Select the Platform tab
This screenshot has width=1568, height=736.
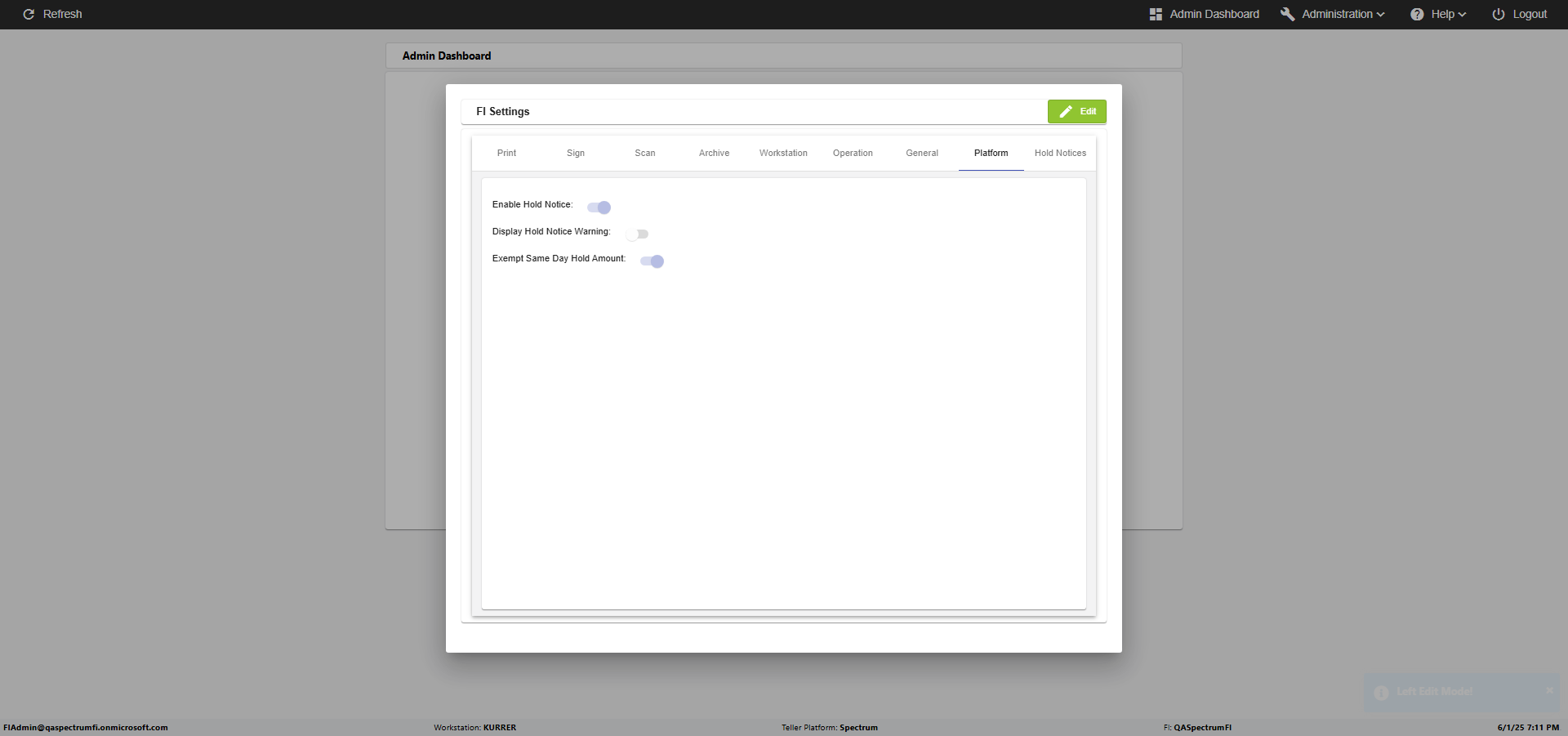[x=991, y=154]
